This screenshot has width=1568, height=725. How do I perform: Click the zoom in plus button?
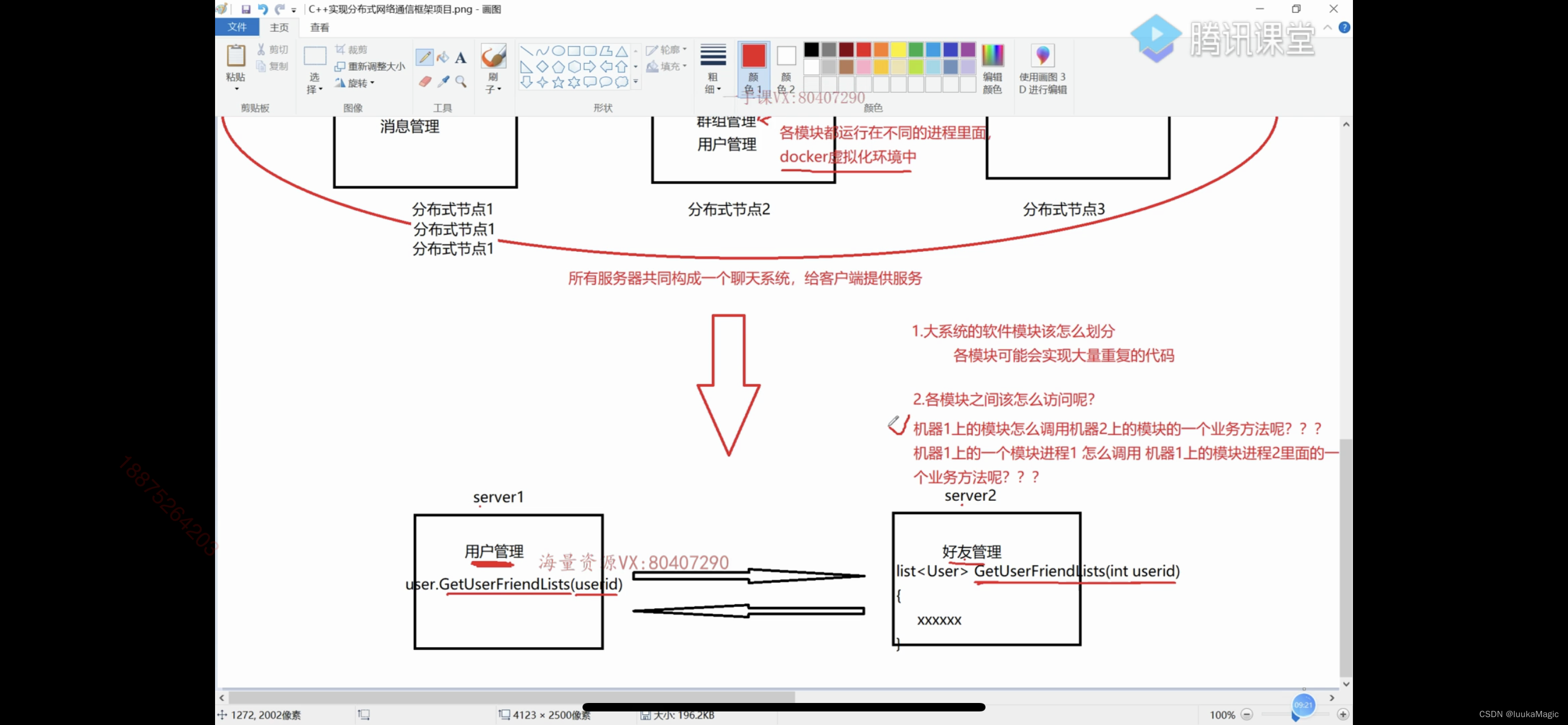(x=1343, y=714)
